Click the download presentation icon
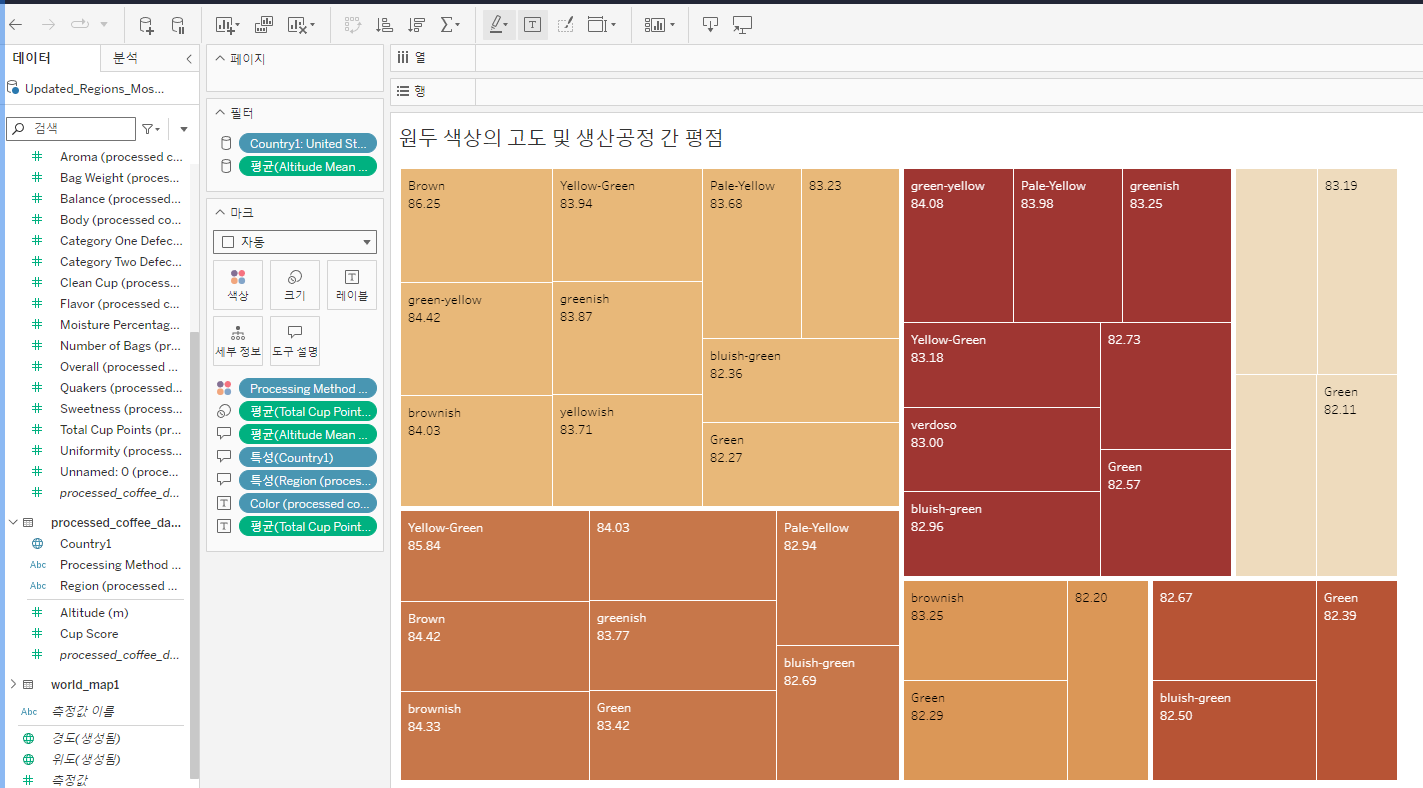1423x788 pixels. 710,25
